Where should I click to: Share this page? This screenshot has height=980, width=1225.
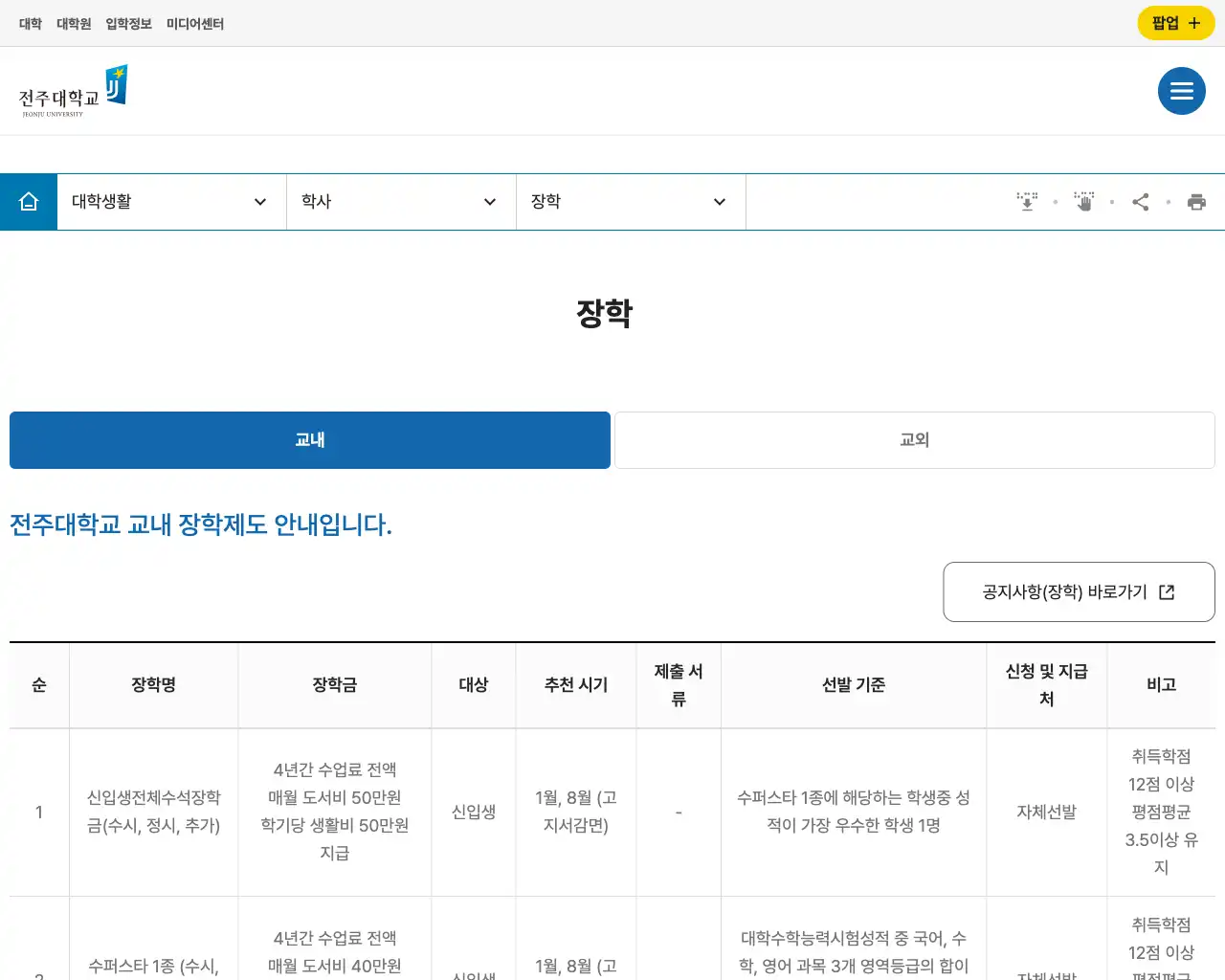click(x=1140, y=202)
